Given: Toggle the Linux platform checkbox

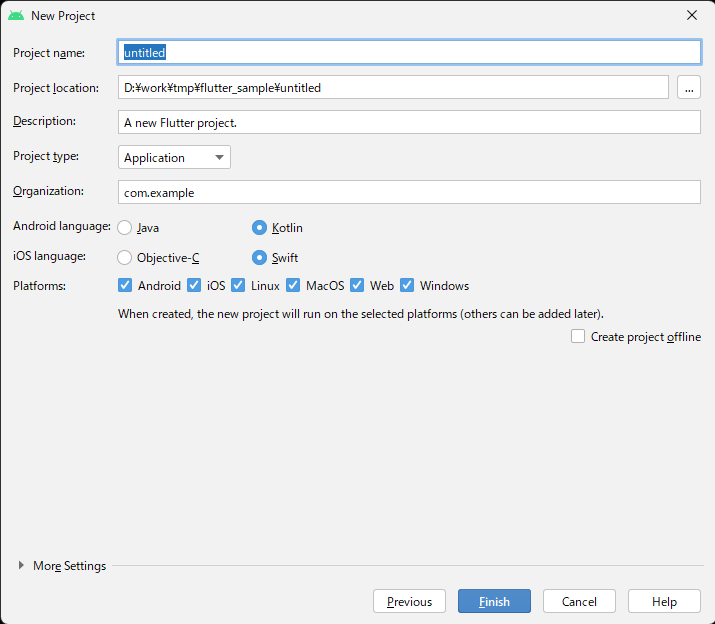Looking at the screenshot, I should pos(238,286).
